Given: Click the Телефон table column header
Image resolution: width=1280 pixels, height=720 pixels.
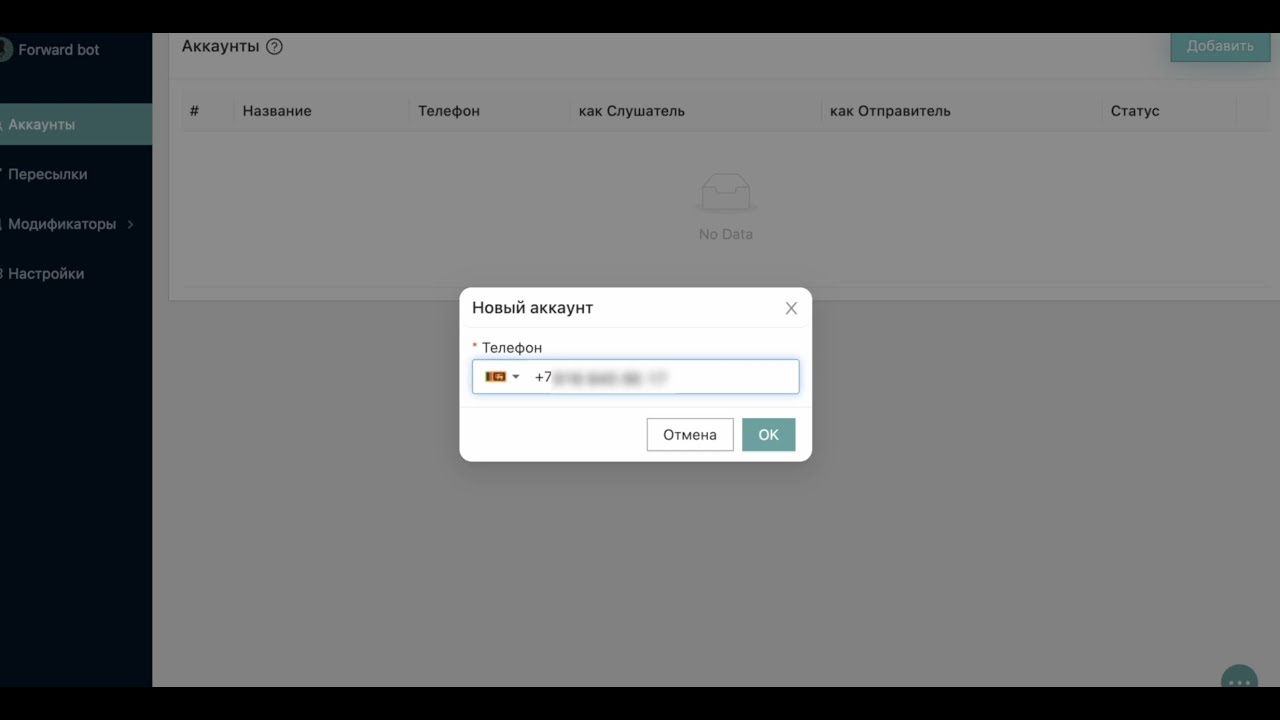Looking at the screenshot, I should [449, 111].
